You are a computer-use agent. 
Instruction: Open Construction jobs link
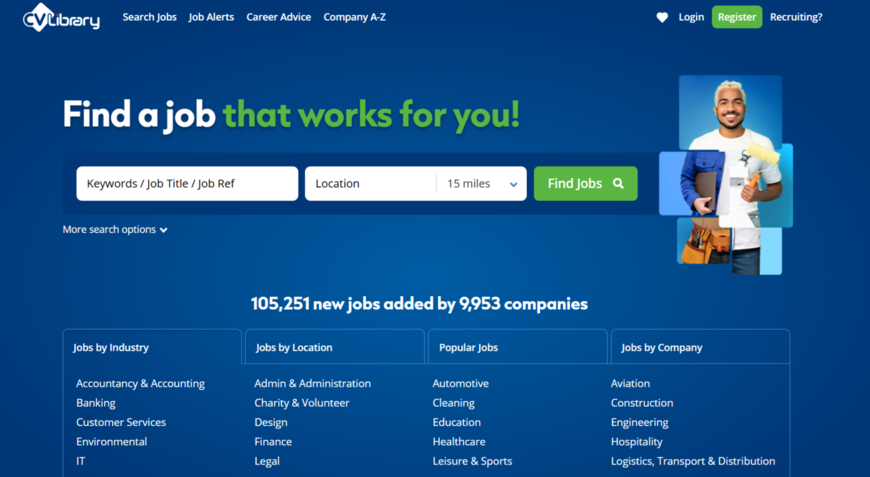point(642,403)
